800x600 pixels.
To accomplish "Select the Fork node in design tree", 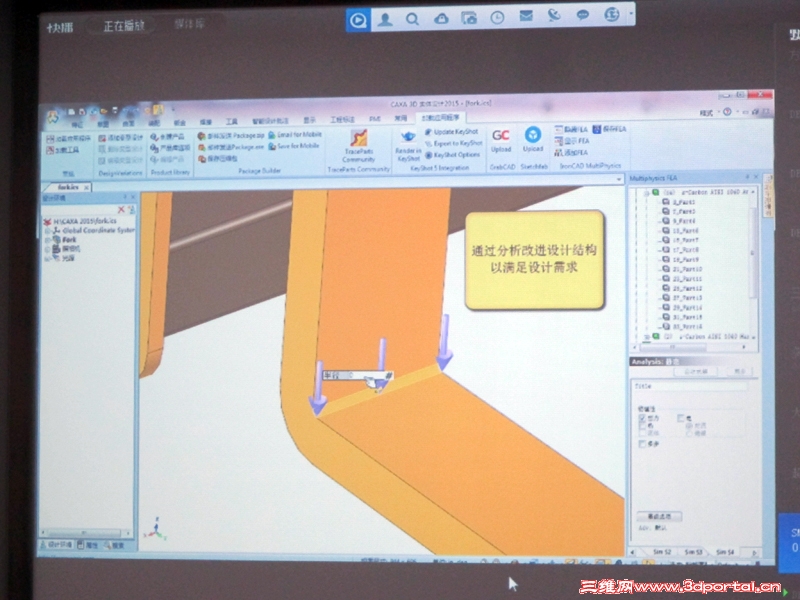I will pyautogui.click(x=69, y=239).
